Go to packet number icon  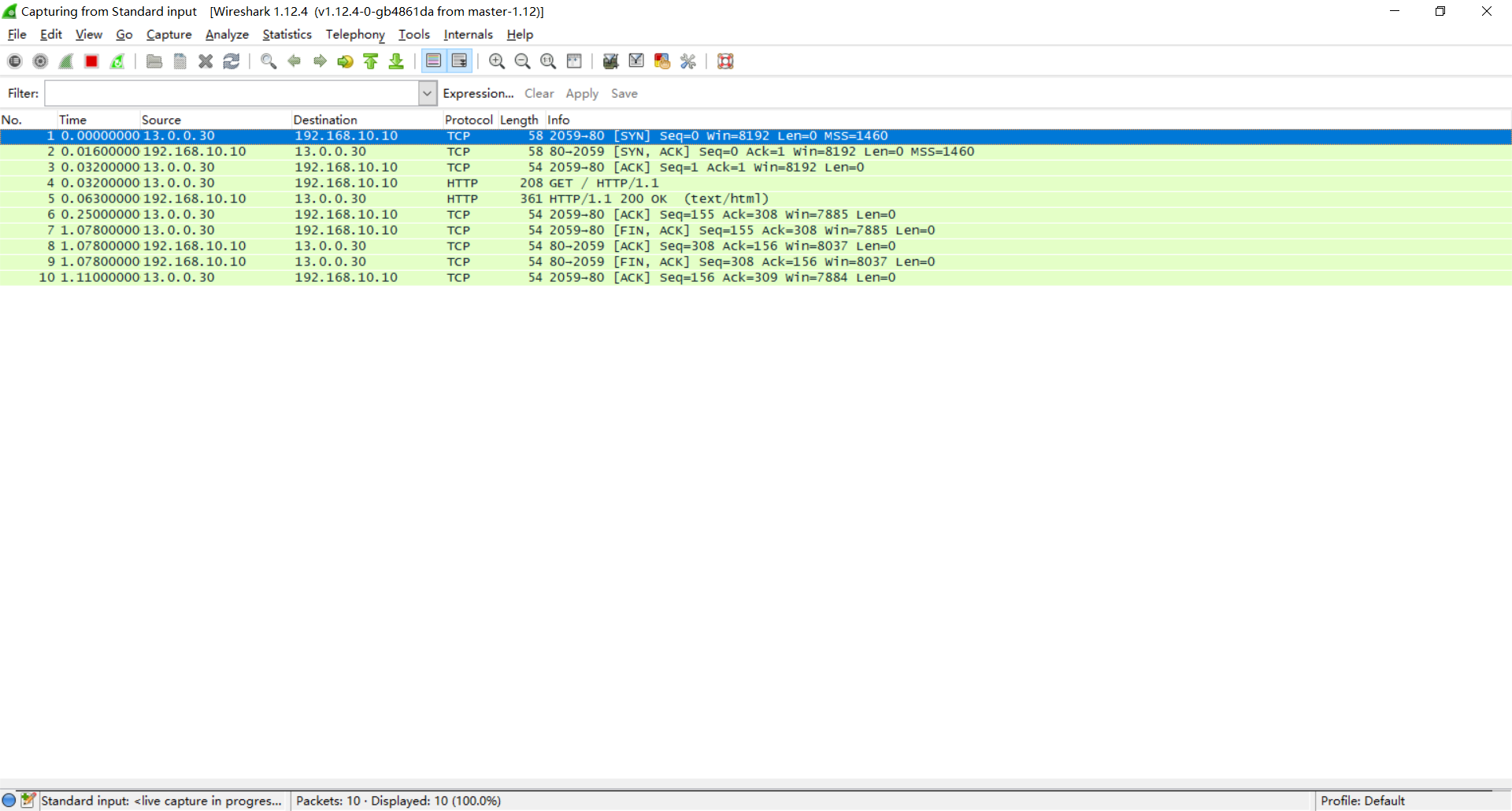coord(345,61)
